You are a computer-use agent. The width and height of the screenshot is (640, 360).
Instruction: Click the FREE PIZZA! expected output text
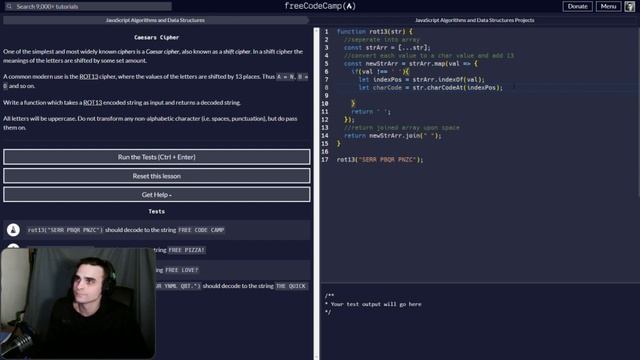pos(187,250)
